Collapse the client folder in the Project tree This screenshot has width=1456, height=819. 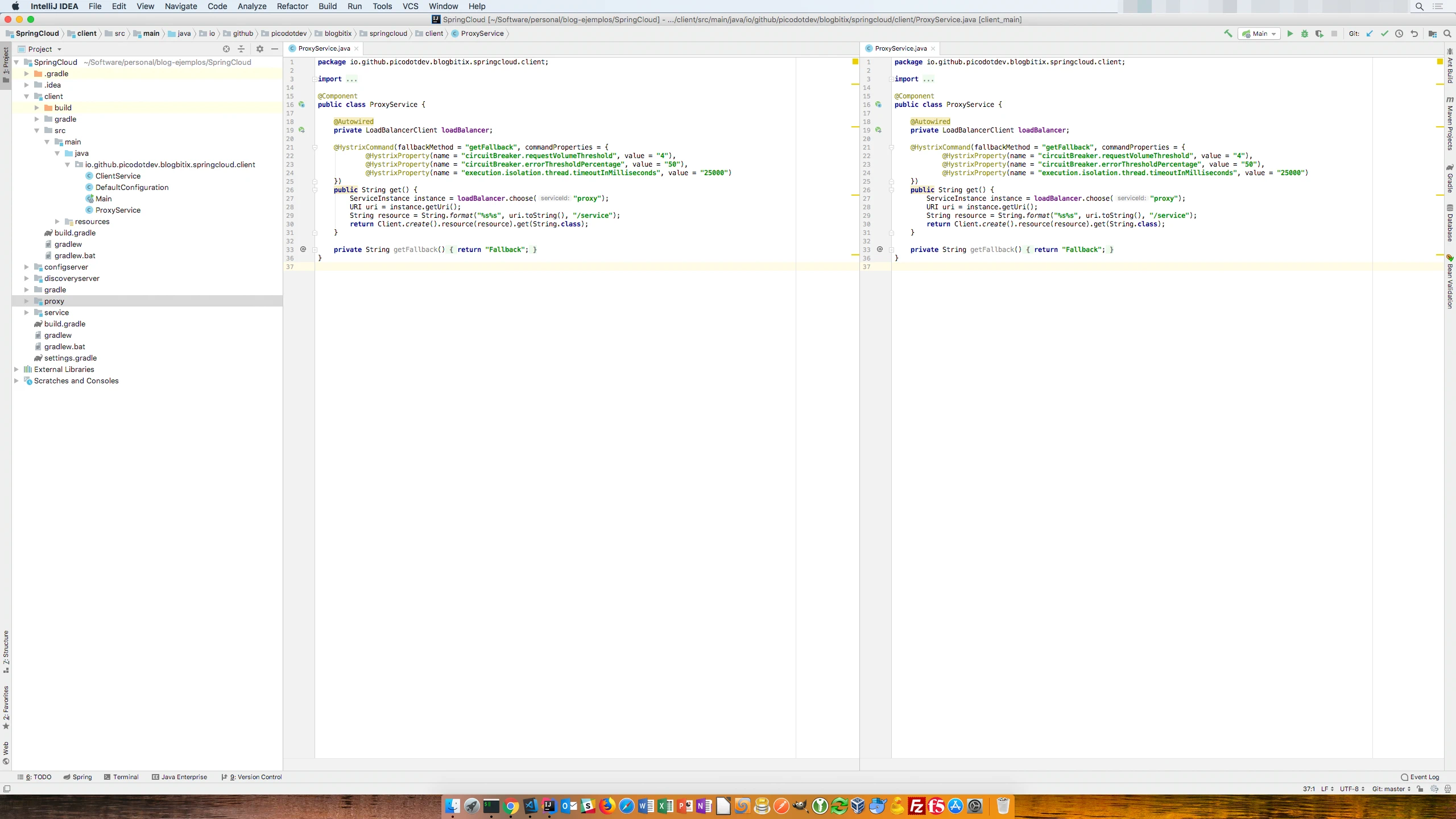pos(26,96)
